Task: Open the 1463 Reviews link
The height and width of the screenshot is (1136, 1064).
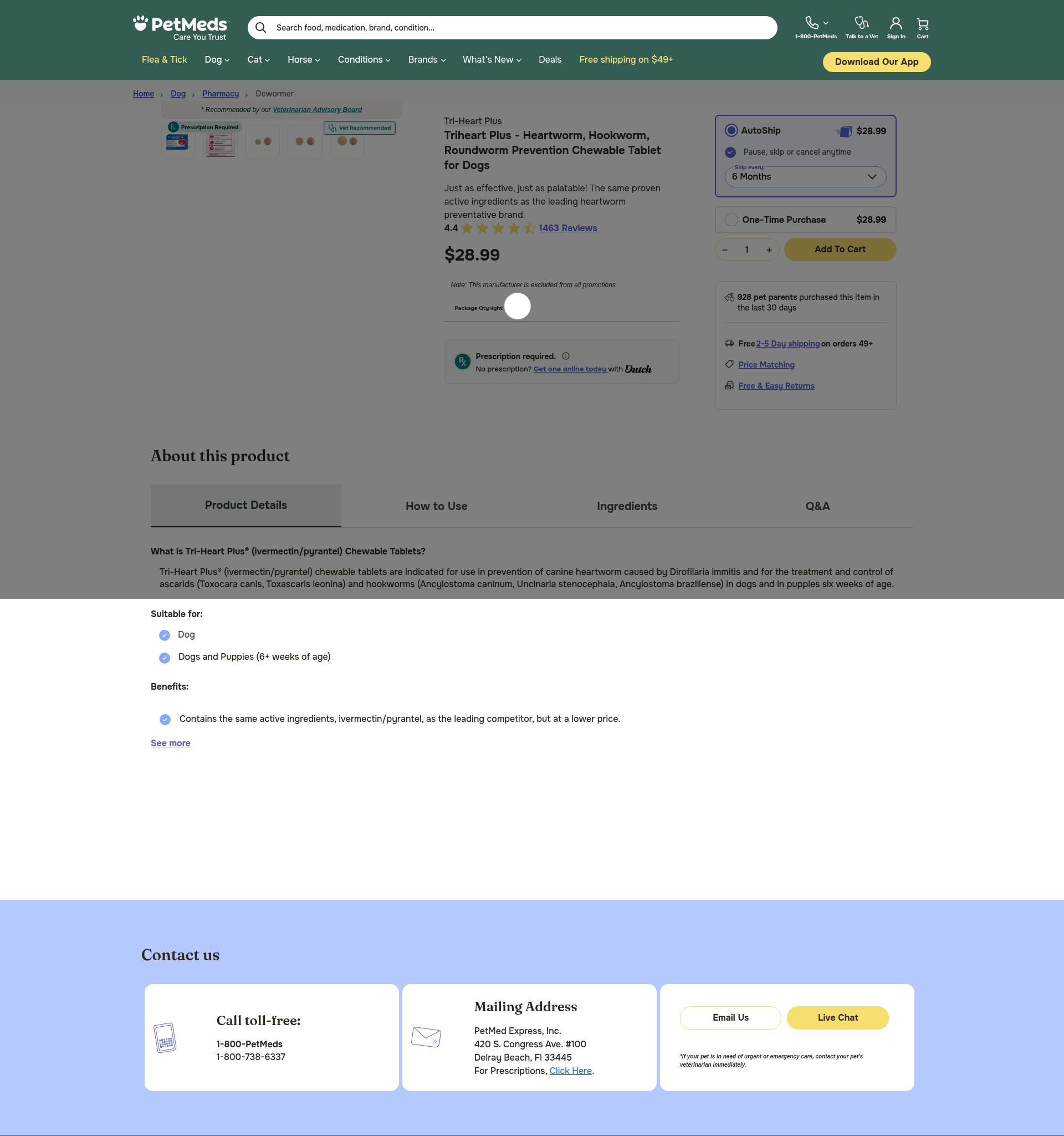Action: [x=567, y=228]
